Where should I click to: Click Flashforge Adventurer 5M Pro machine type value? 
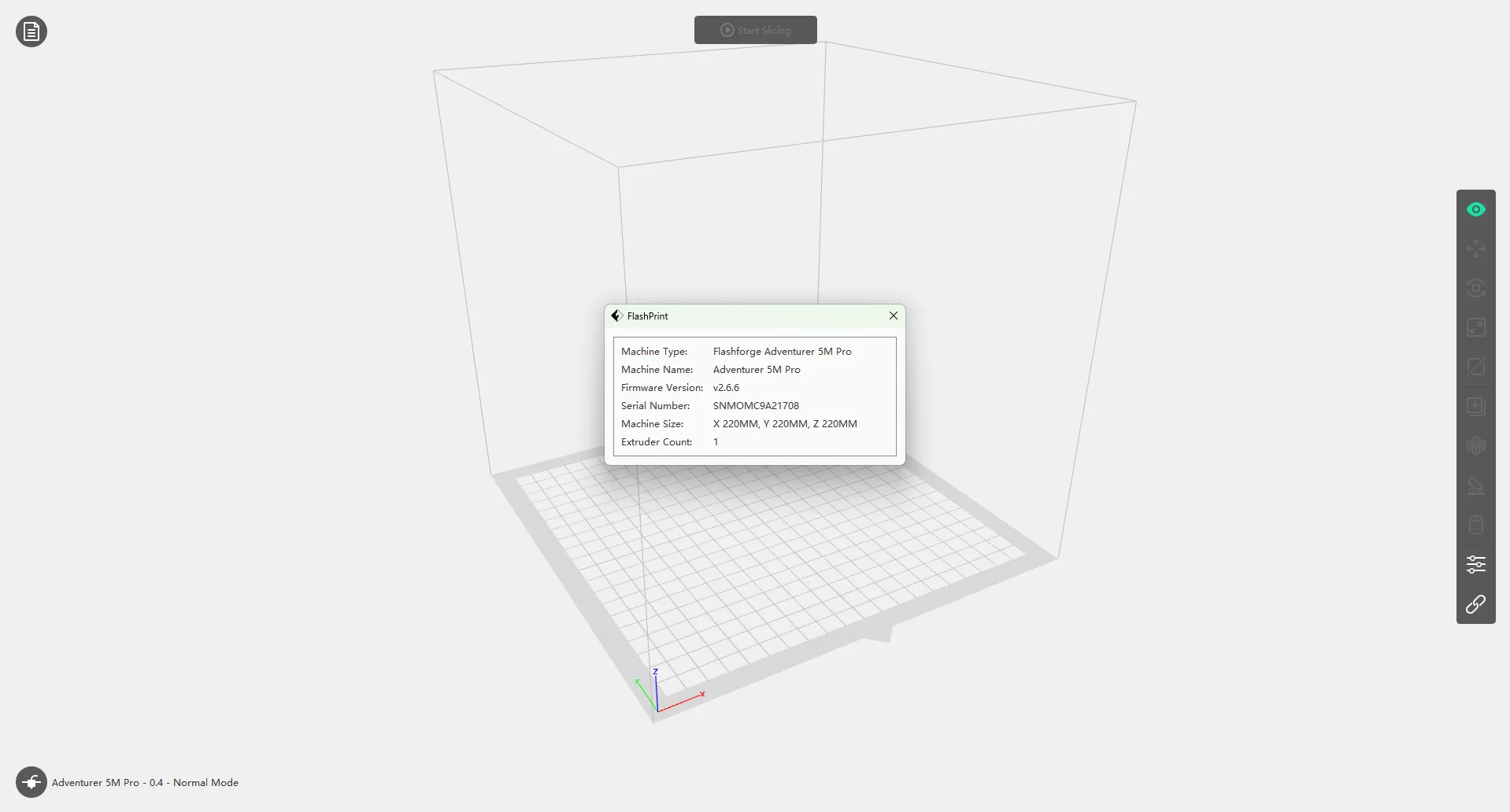click(x=782, y=352)
